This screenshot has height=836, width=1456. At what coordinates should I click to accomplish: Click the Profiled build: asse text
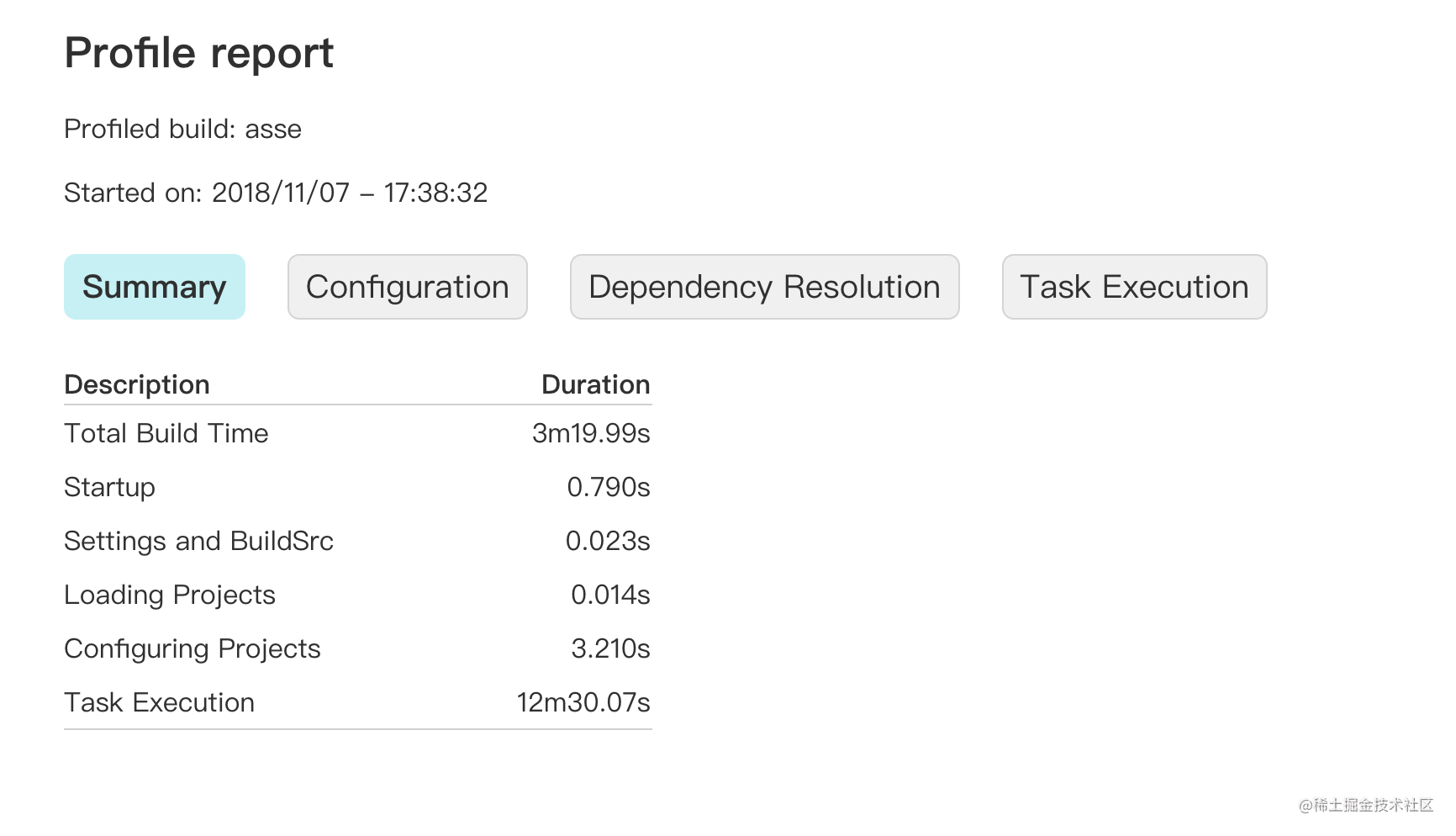pyautogui.click(x=183, y=129)
